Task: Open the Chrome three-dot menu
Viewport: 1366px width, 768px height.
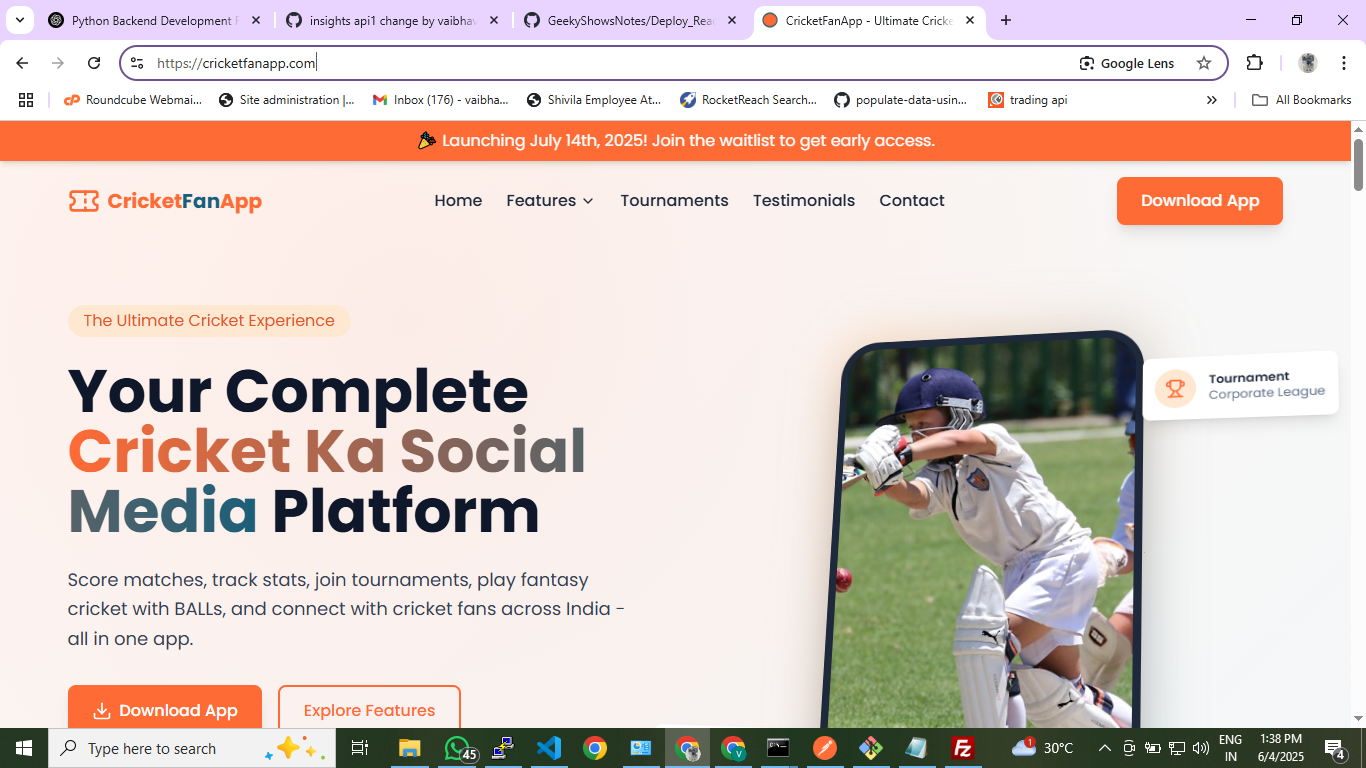Action: point(1345,63)
